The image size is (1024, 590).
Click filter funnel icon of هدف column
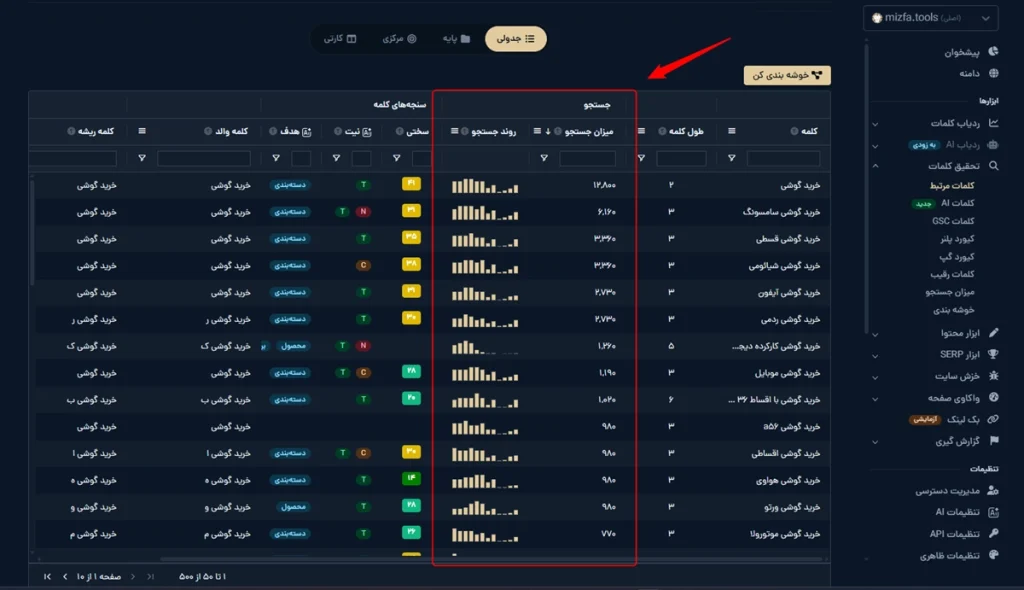pos(276,158)
